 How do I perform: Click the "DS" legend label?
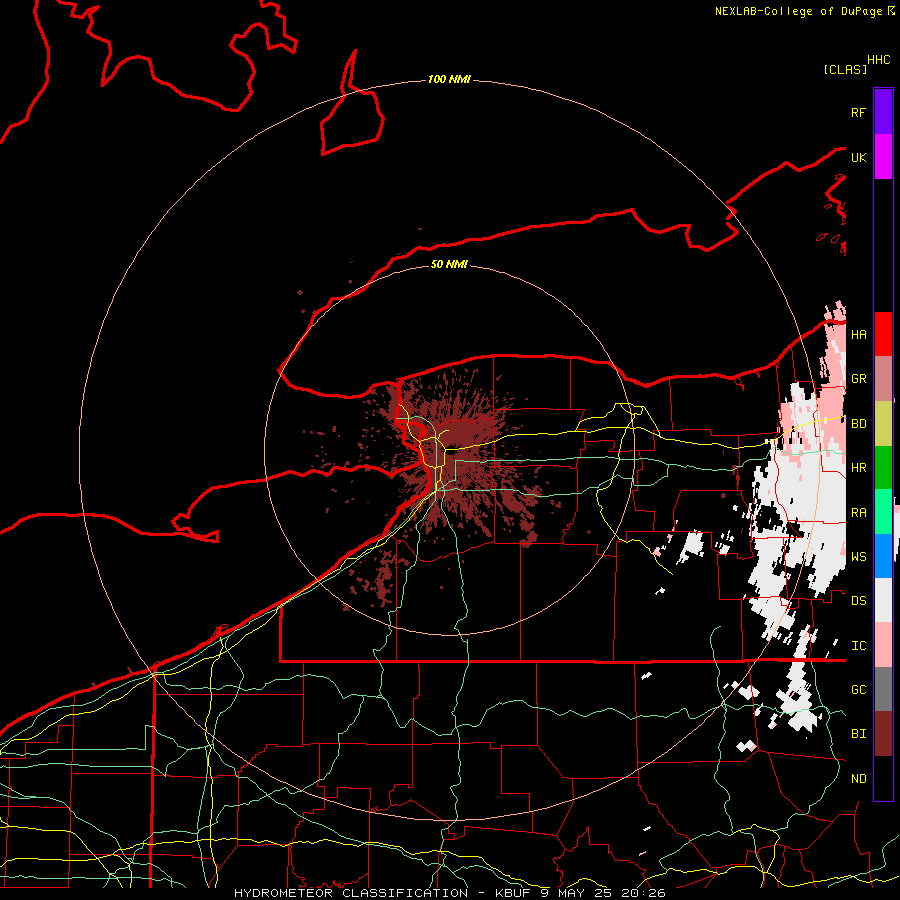[858, 601]
